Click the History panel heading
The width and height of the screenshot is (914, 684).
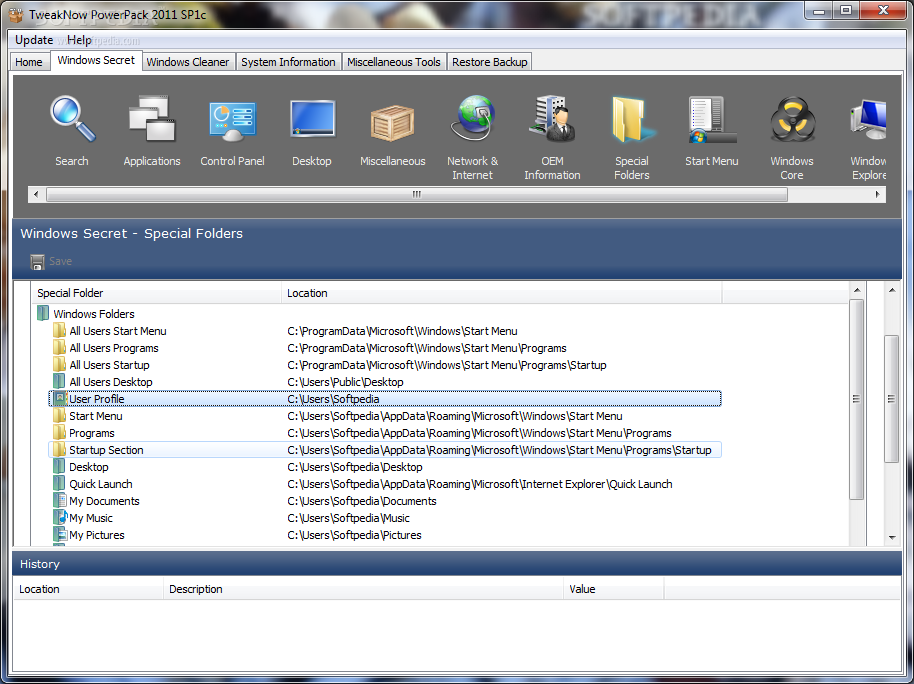click(x=40, y=564)
